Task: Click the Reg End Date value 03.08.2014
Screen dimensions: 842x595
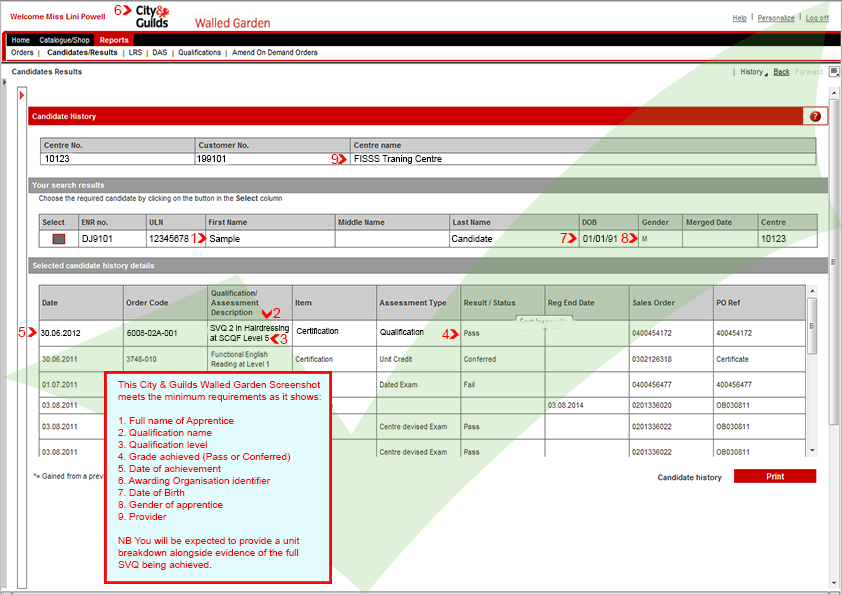Action: [x=565, y=405]
